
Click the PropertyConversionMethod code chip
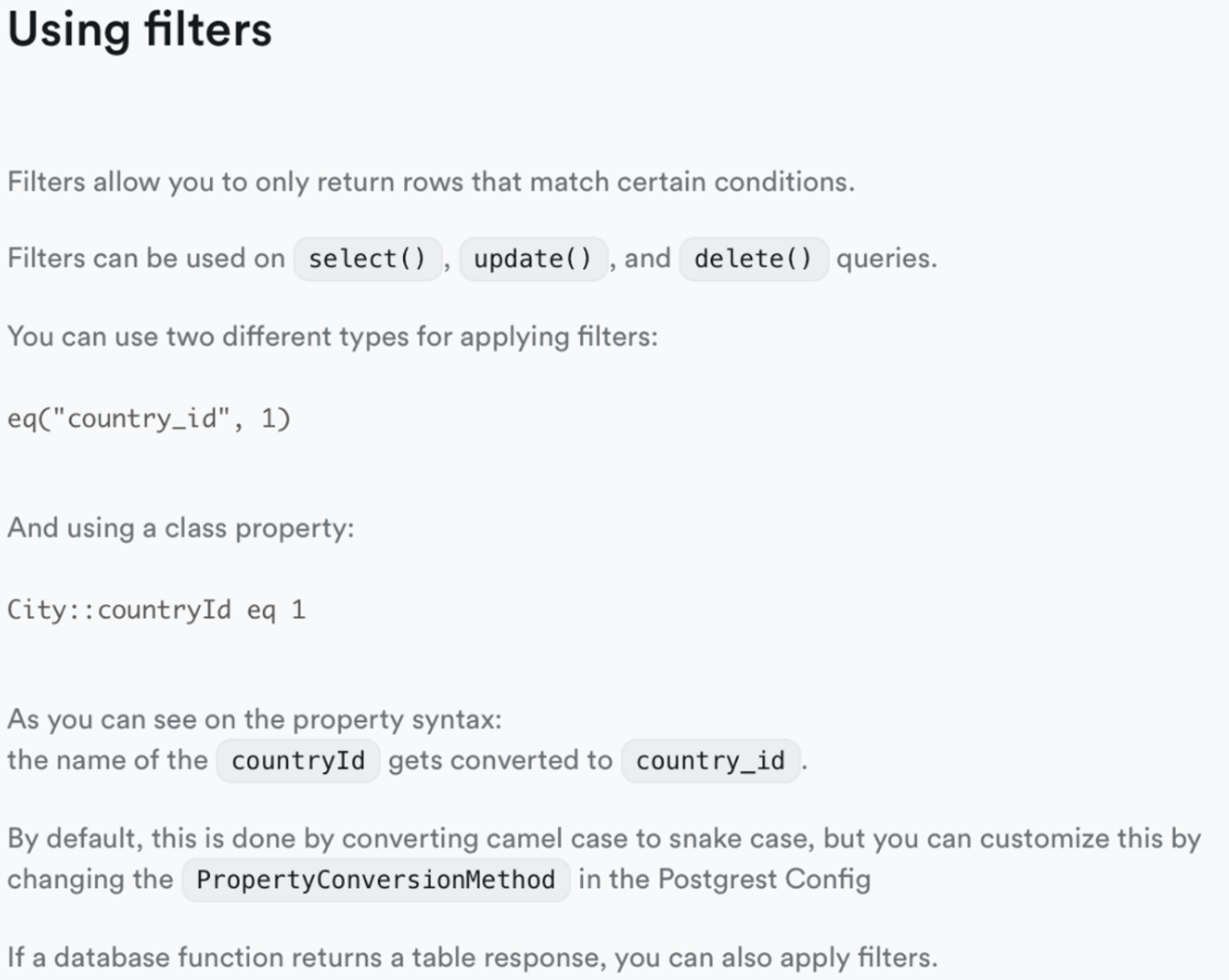(x=376, y=880)
